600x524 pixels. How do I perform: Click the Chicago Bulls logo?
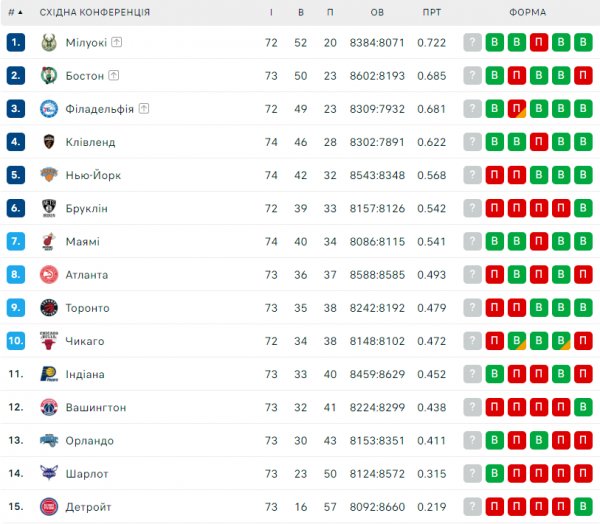(48, 341)
